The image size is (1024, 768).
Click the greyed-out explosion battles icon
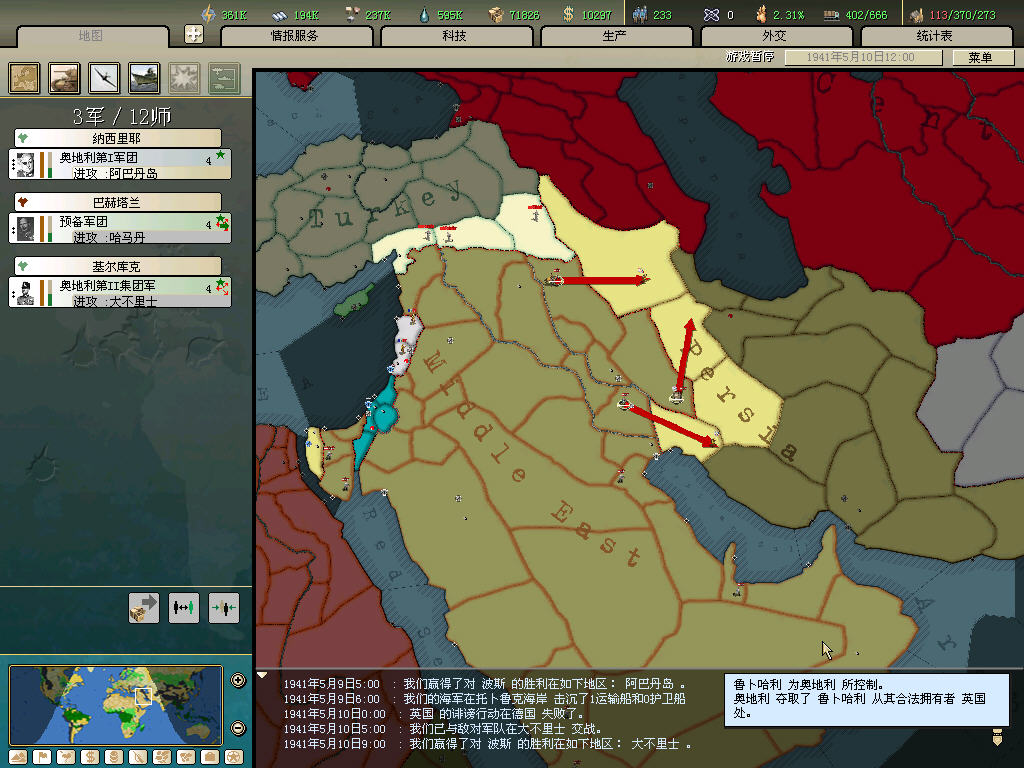(x=184, y=78)
